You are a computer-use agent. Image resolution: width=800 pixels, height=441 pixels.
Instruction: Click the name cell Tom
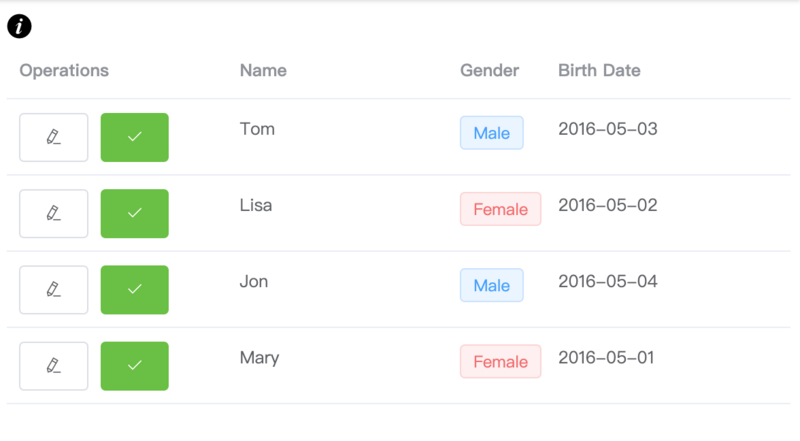point(257,129)
